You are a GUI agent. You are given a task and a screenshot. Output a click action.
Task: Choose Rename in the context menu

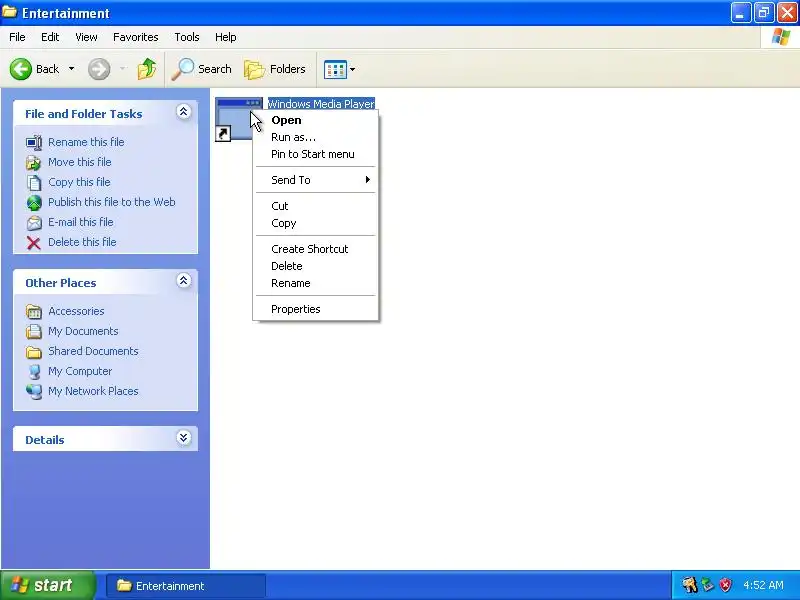[x=316, y=283]
